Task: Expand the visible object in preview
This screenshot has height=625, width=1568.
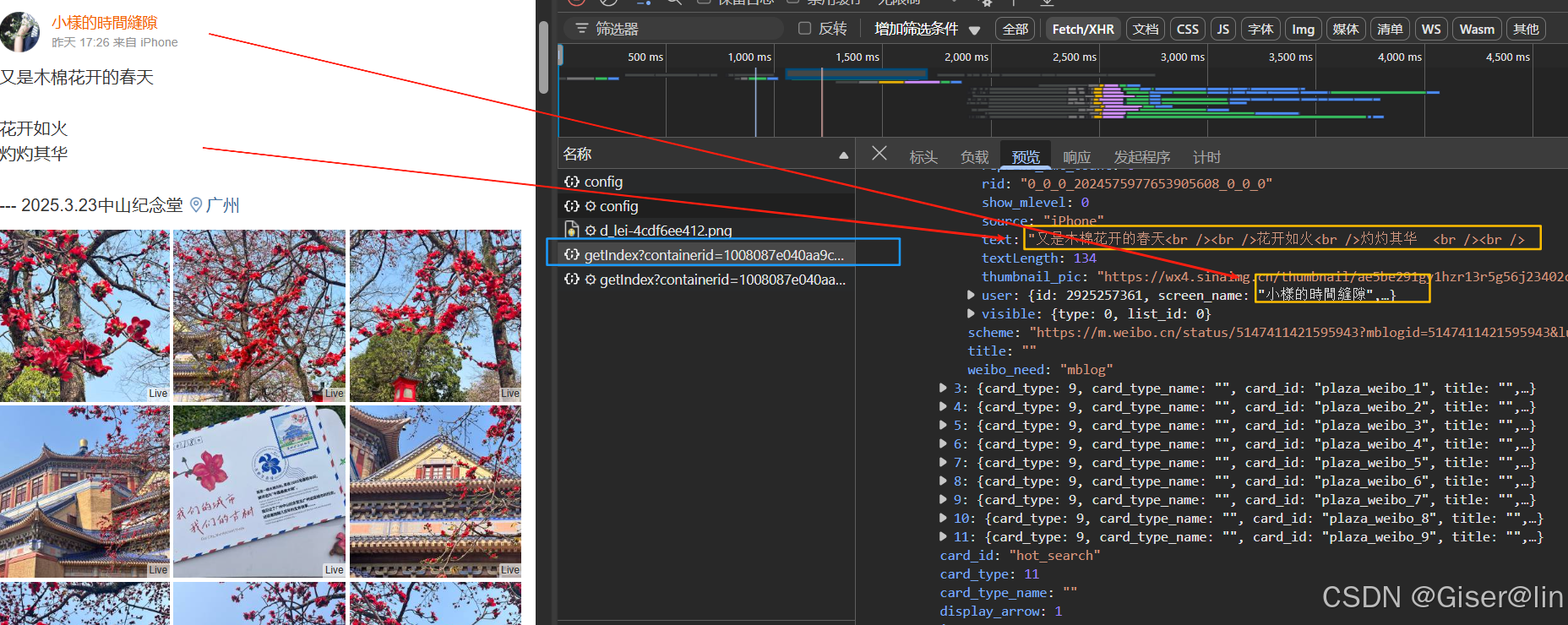Action: click(x=971, y=313)
